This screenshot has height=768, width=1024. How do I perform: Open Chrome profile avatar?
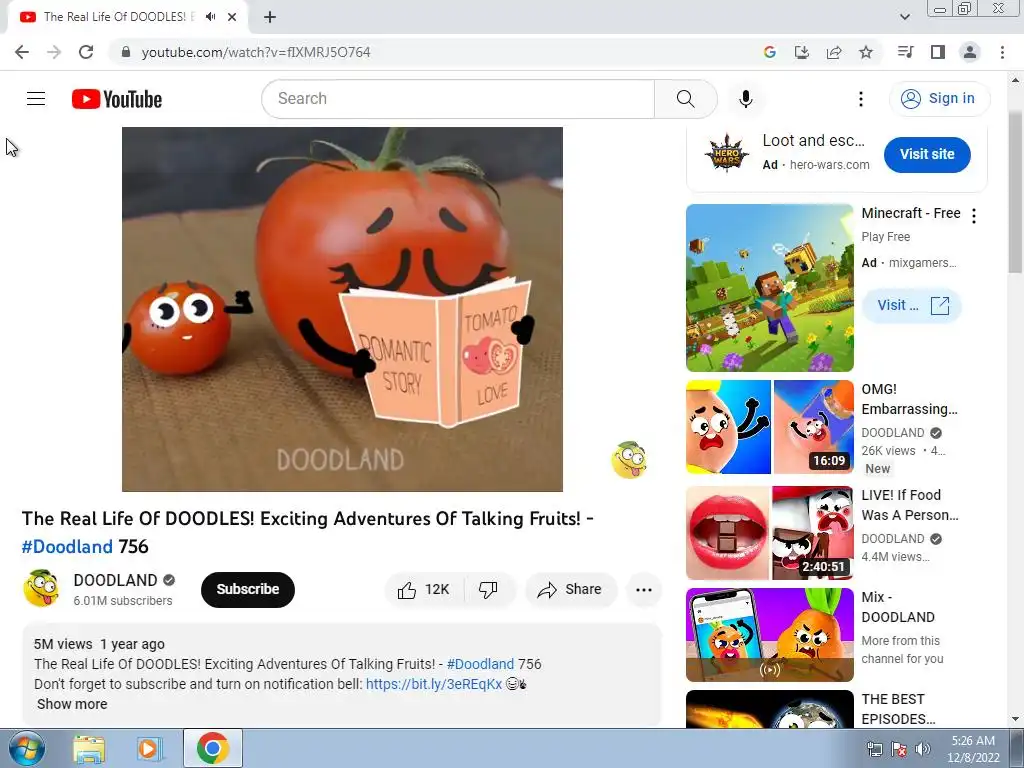click(970, 52)
